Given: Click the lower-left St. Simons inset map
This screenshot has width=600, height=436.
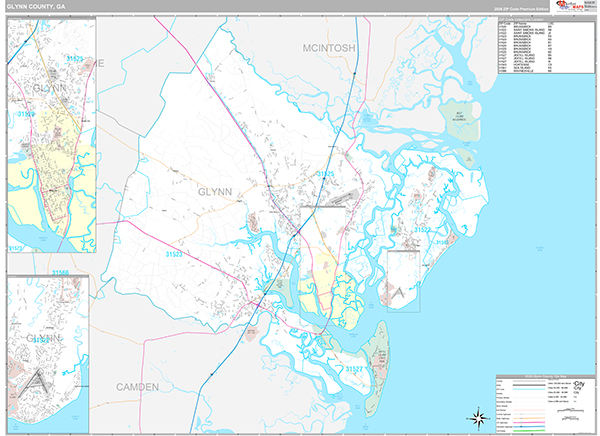Looking at the screenshot, I should 48,354.
